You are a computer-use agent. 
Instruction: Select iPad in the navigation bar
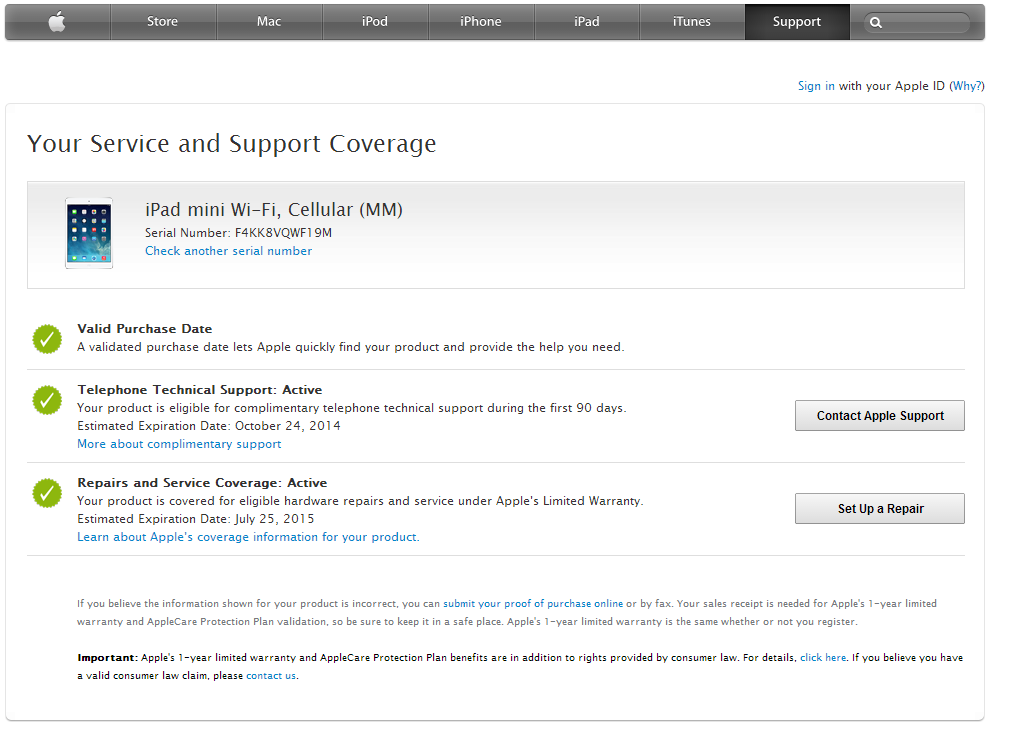pyautogui.click(x=587, y=22)
